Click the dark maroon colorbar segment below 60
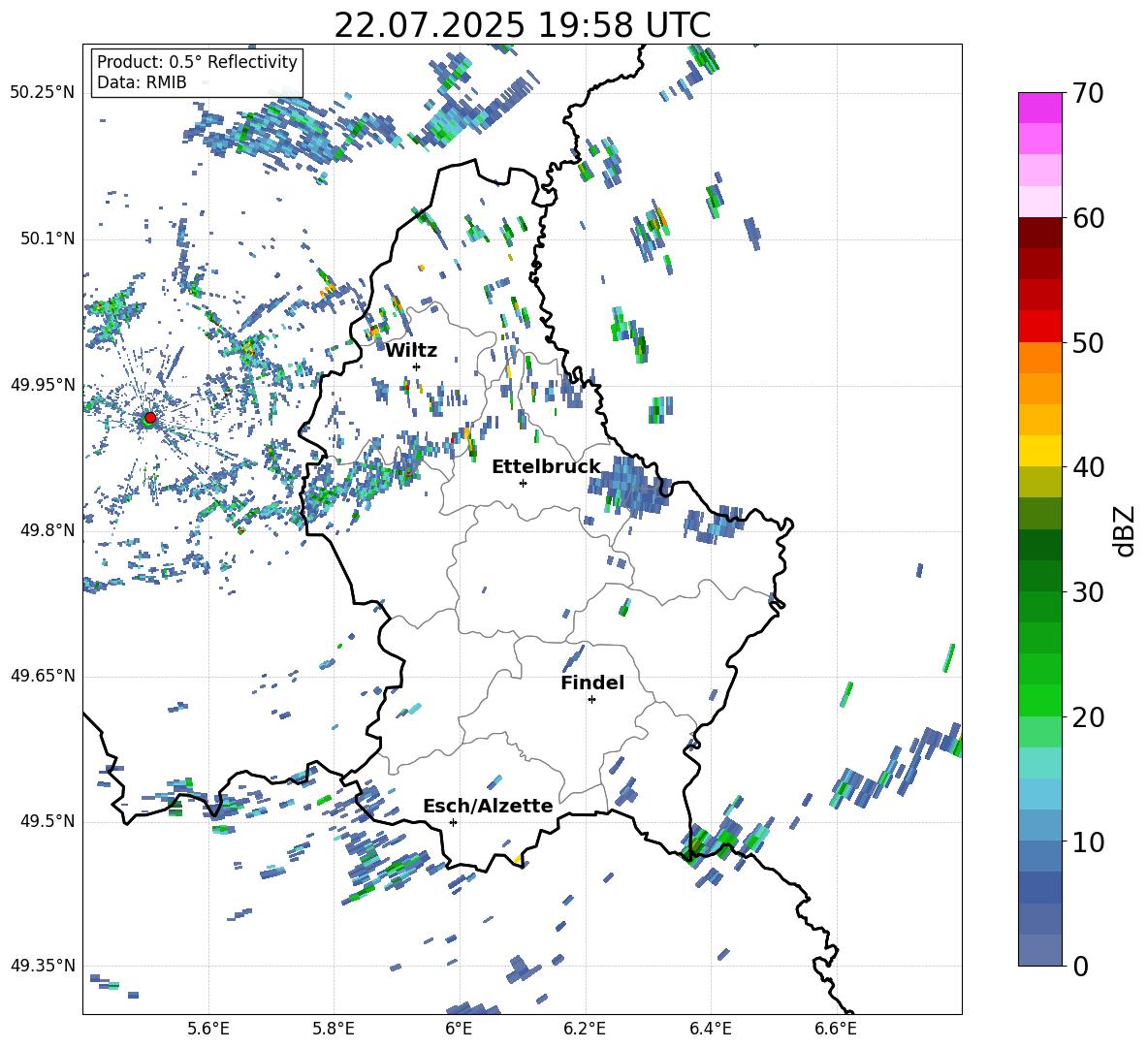 [x=1040, y=232]
